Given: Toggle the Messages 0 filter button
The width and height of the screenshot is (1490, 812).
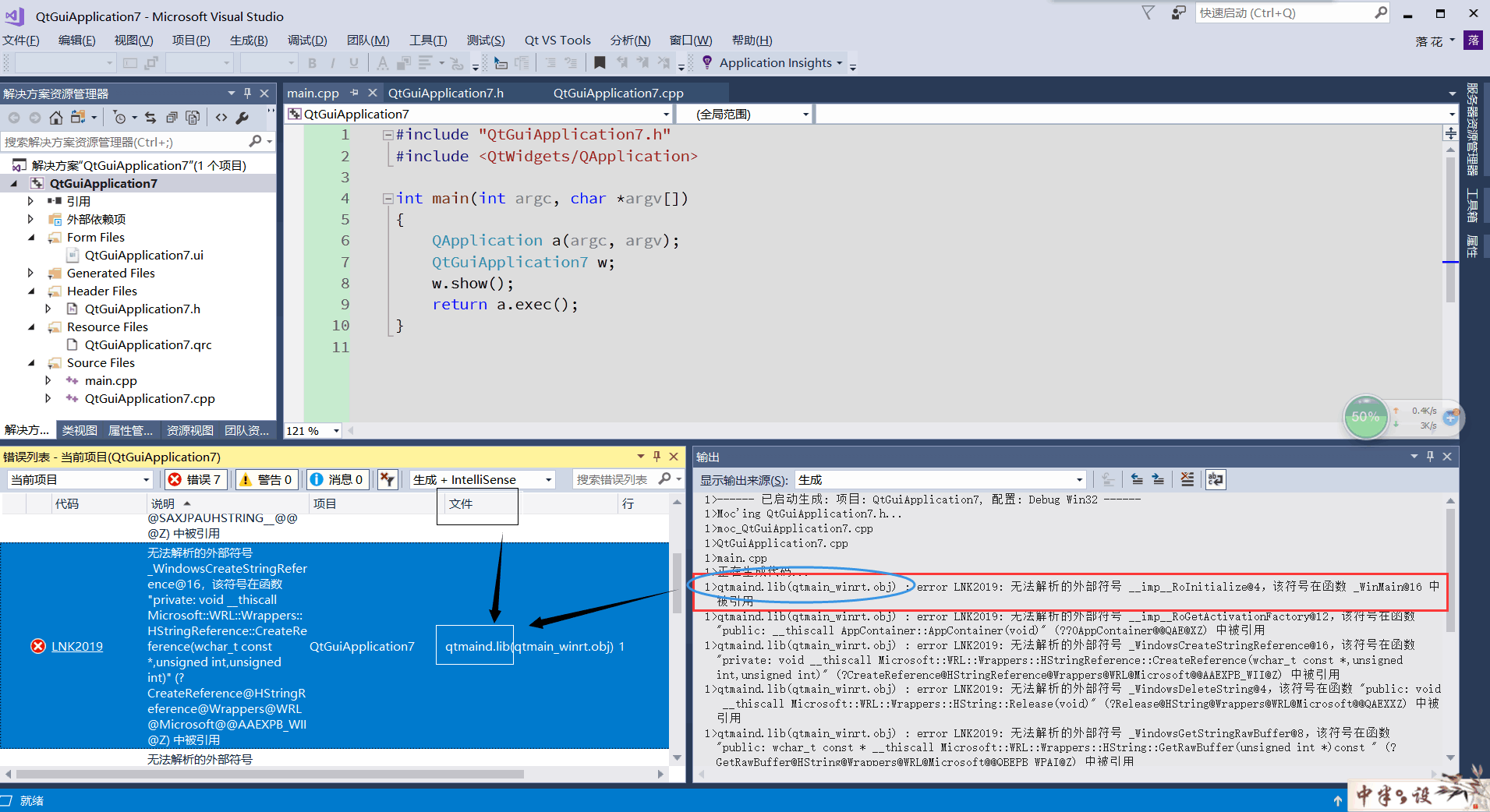Looking at the screenshot, I should (x=338, y=479).
